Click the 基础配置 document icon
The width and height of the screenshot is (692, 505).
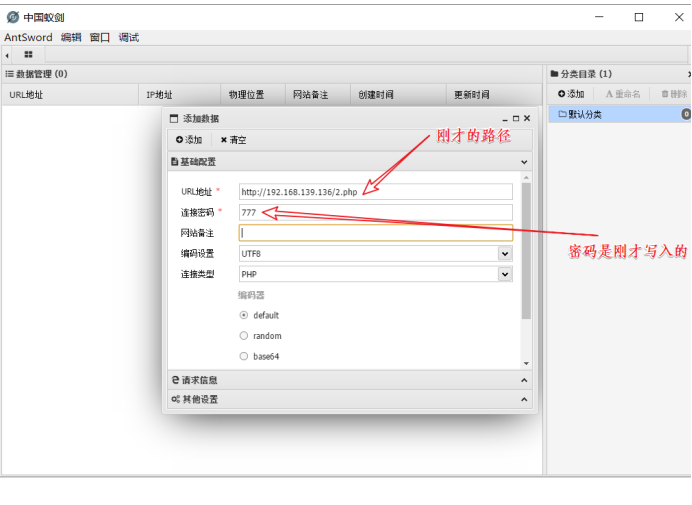tap(174, 162)
